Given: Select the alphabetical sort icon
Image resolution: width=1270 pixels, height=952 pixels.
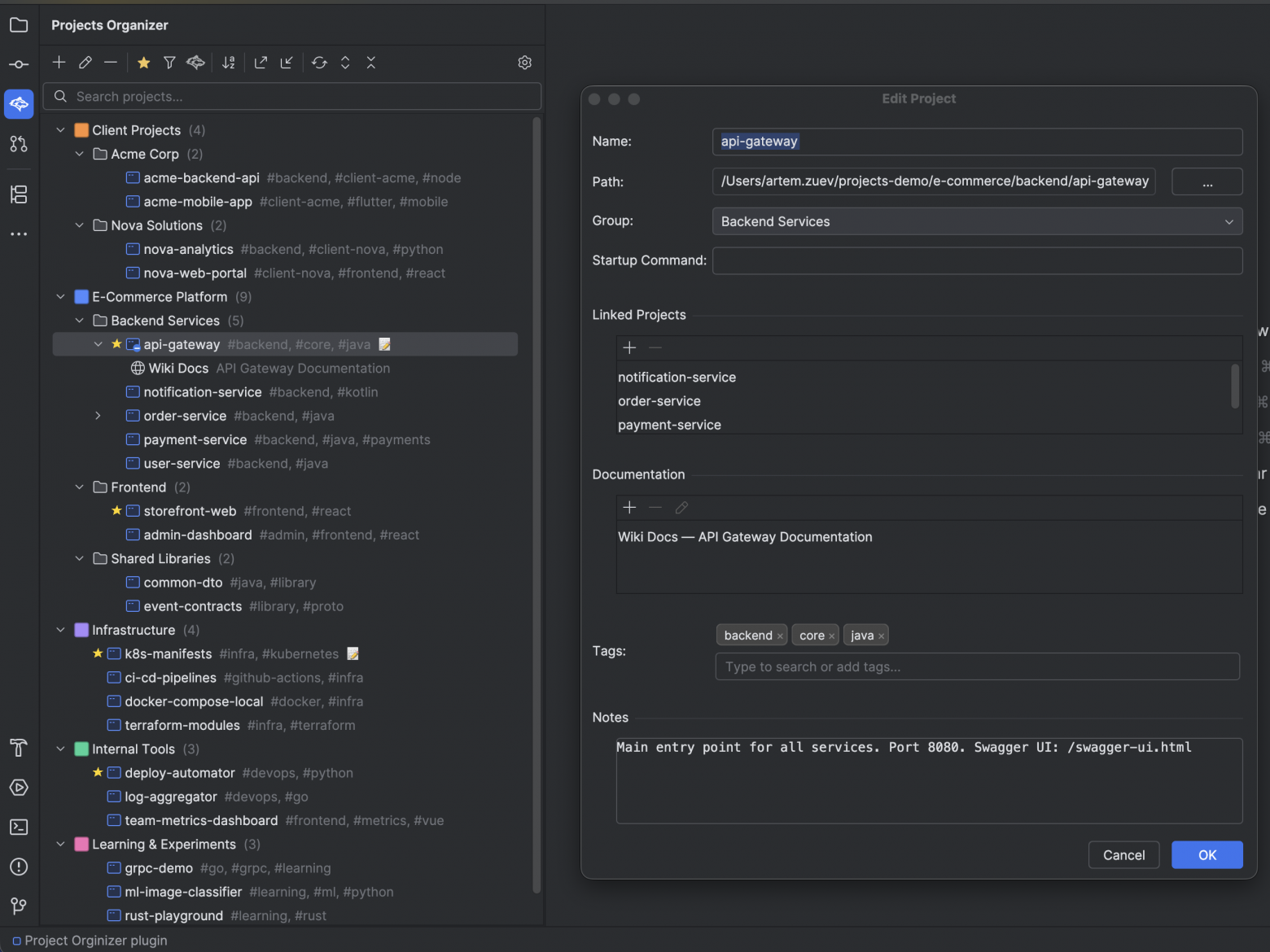Looking at the screenshot, I should pyautogui.click(x=229, y=63).
